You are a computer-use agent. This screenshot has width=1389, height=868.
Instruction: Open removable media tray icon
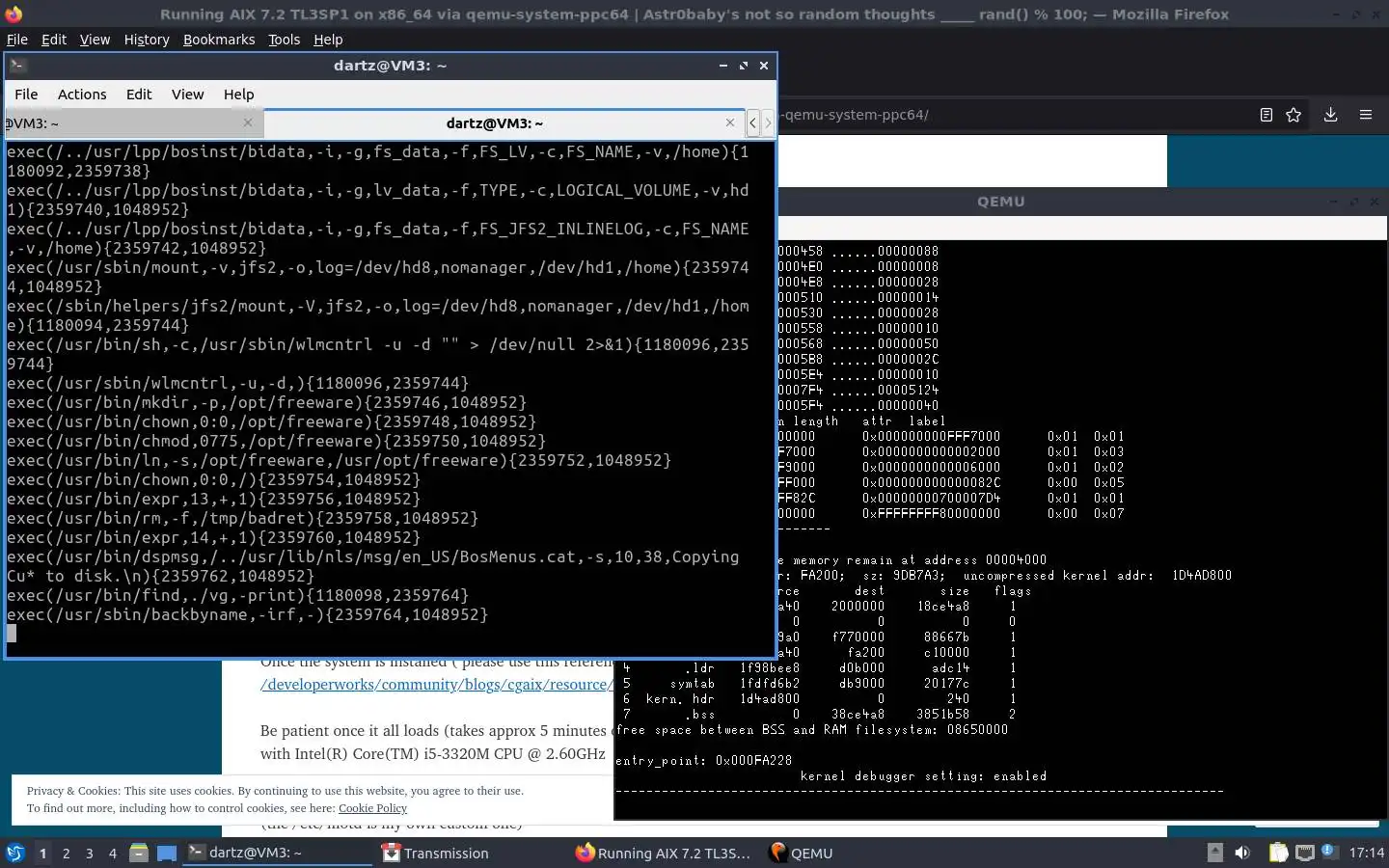1215,853
